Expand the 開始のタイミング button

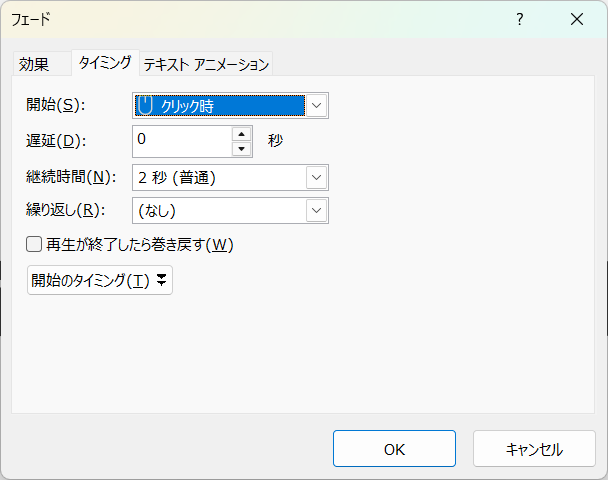[100, 280]
